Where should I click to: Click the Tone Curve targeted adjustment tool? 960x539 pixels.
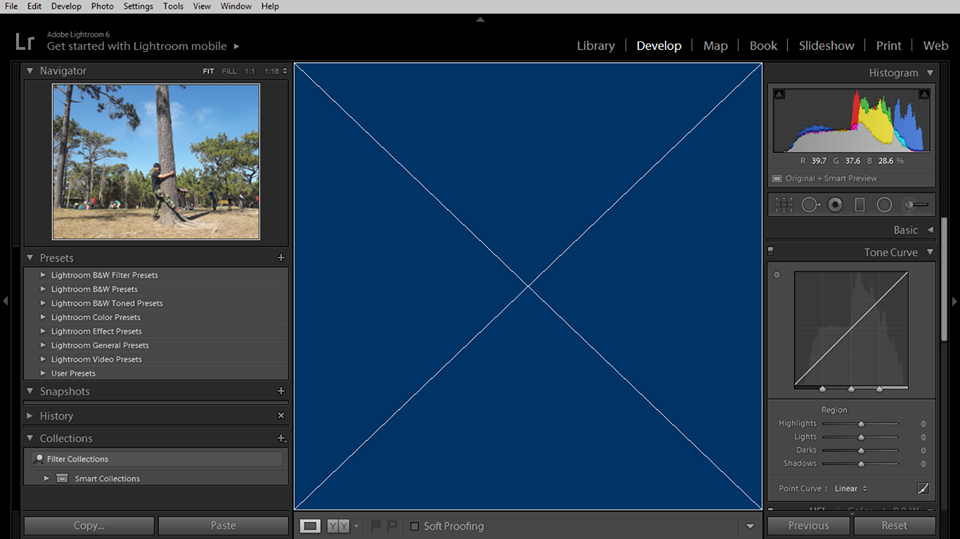tap(777, 275)
